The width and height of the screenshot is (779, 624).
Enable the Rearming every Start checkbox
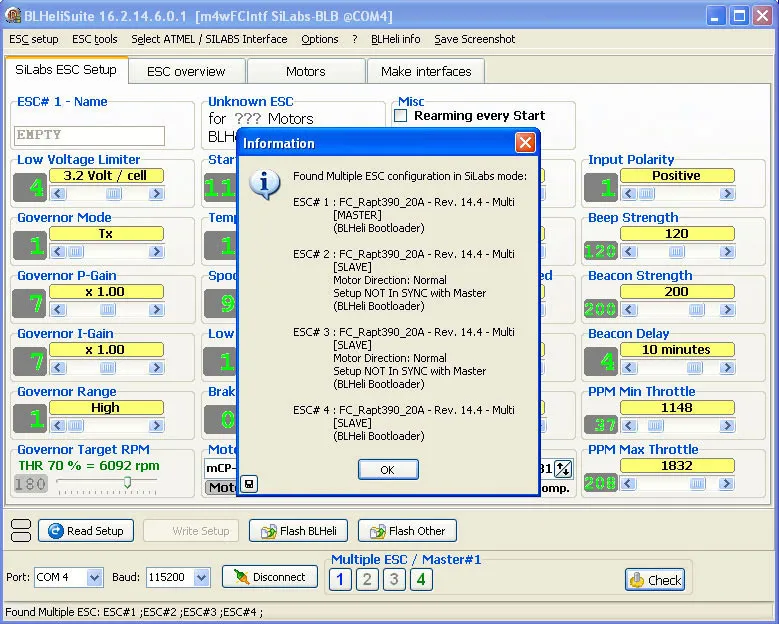402,116
